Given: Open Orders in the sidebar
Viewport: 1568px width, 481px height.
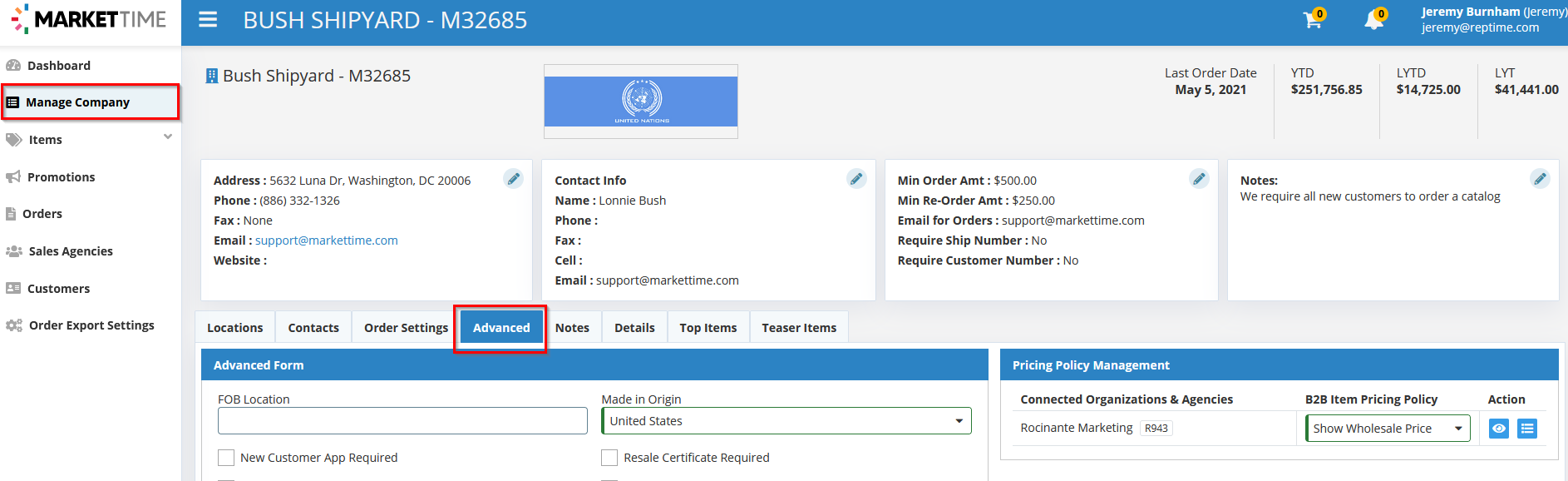Looking at the screenshot, I should pos(42,214).
